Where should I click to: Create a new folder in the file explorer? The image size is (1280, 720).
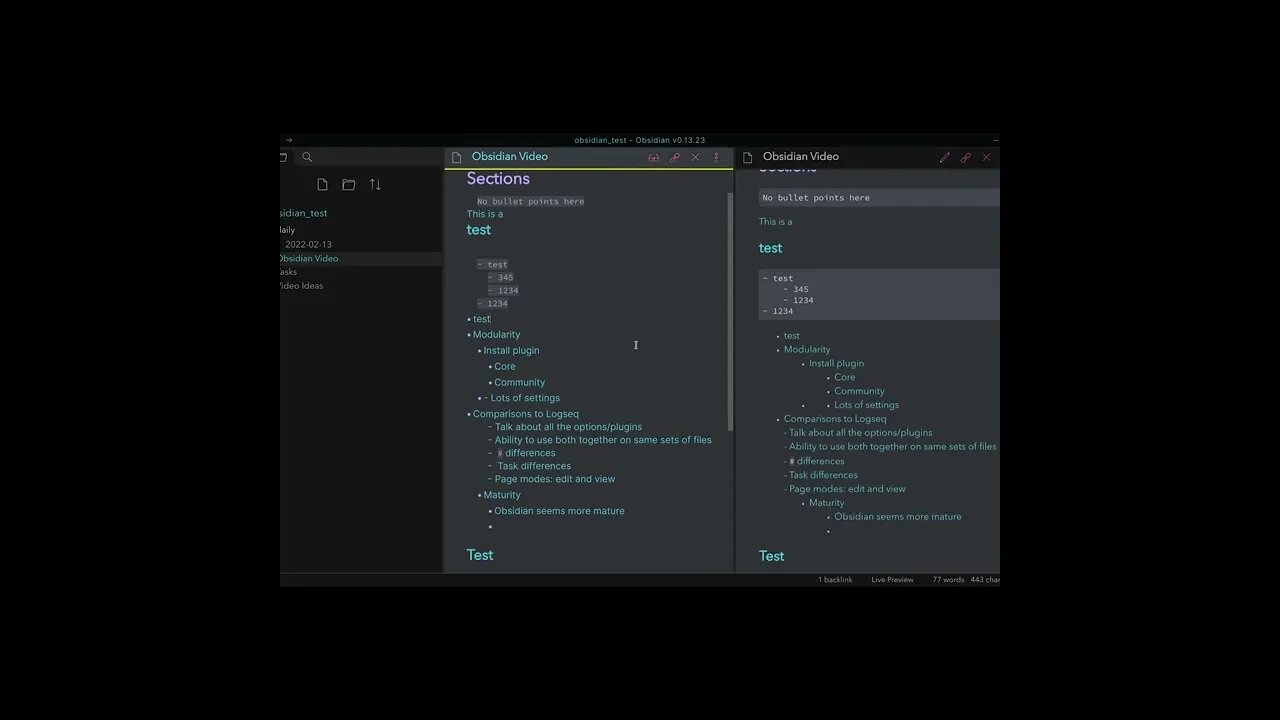(x=348, y=184)
